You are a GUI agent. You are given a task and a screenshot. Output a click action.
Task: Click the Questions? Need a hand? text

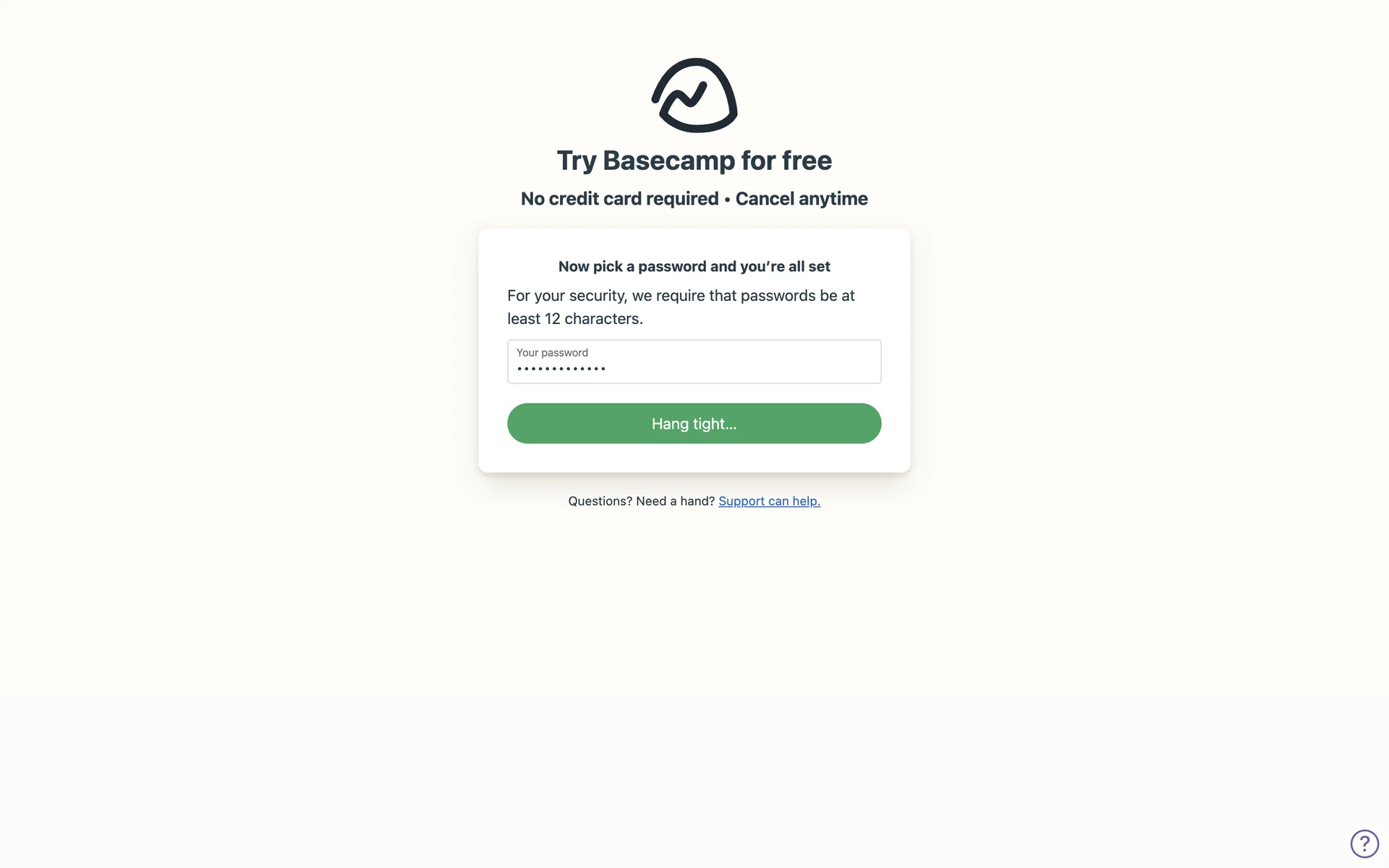pyautogui.click(x=642, y=501)
